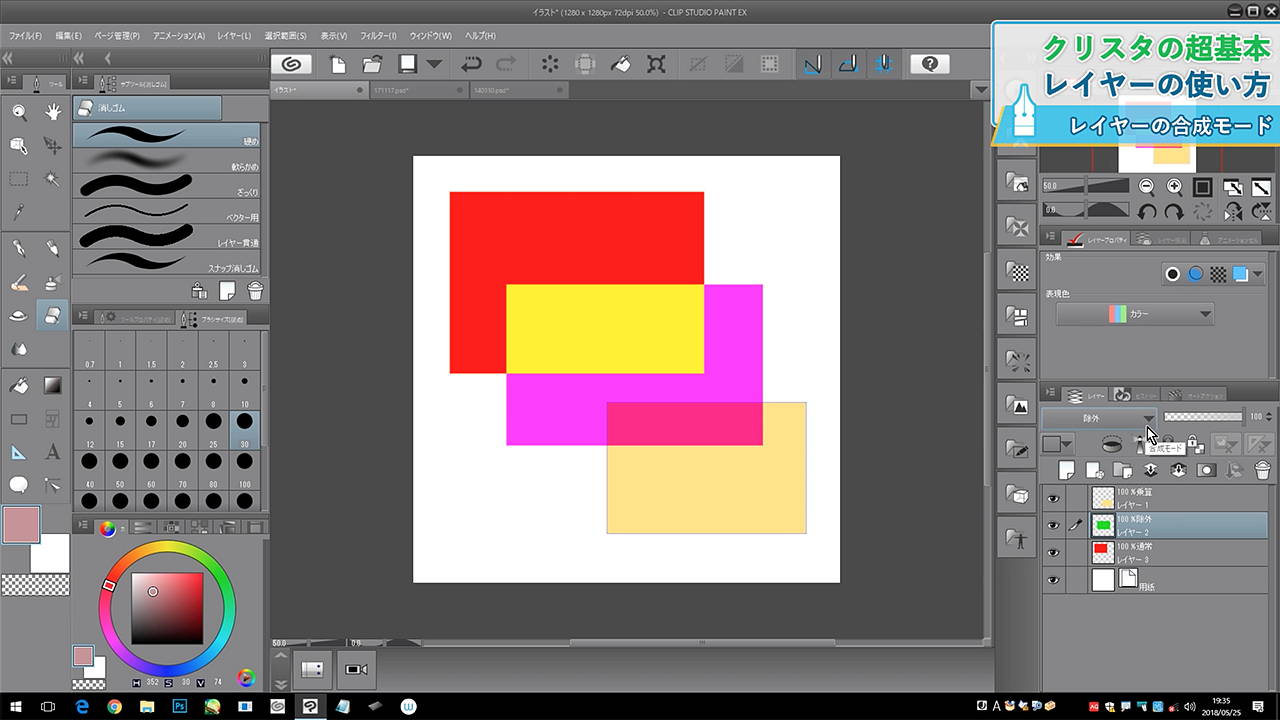Toggle the border effect circle icon

(x=1172, y=274)
